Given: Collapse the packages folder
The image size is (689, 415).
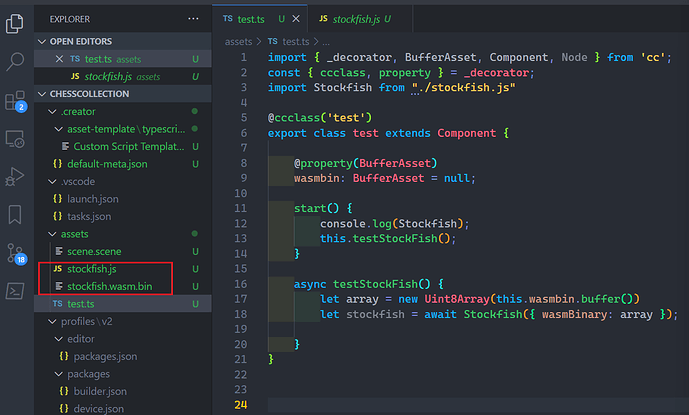Looking at the screenshot, I should click(x=58, y=374).
